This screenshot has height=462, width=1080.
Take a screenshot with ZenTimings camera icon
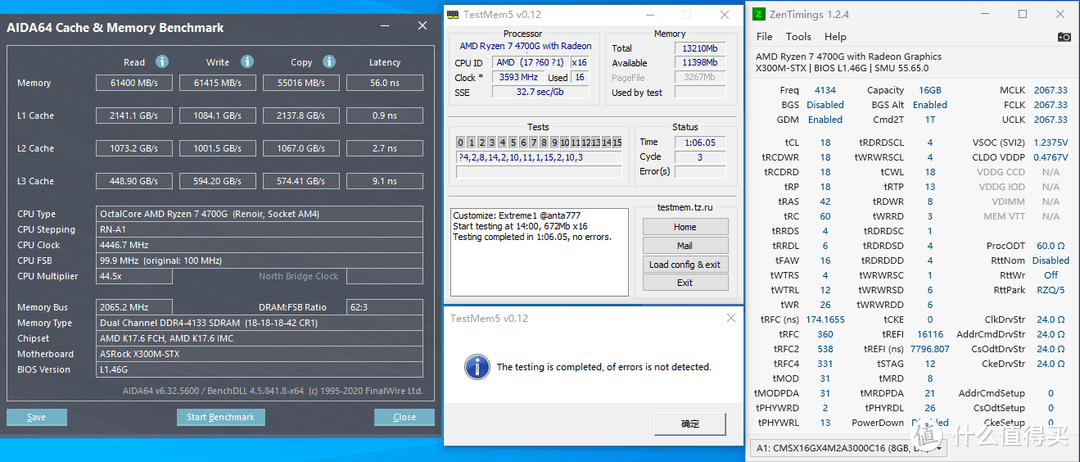click(x=1064, y=36)
